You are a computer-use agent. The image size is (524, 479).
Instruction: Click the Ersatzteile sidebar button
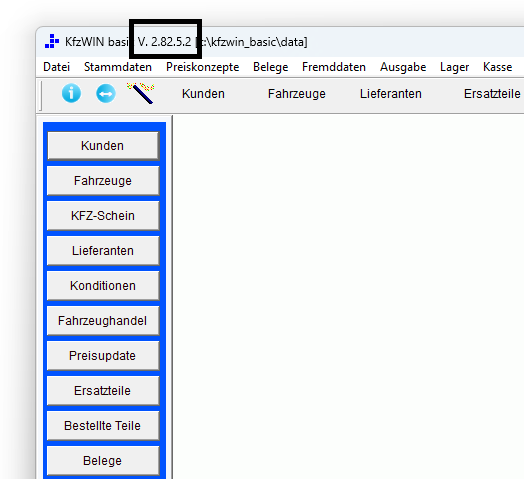pos(103,391)
